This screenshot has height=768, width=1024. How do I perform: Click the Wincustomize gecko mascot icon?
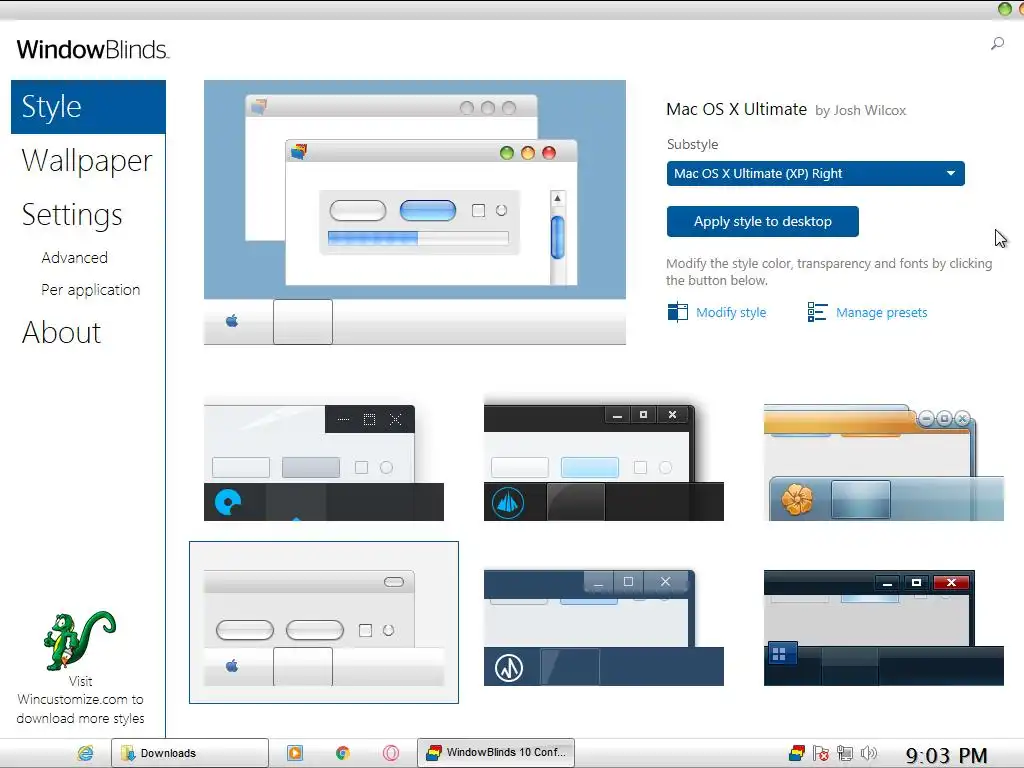80,641
